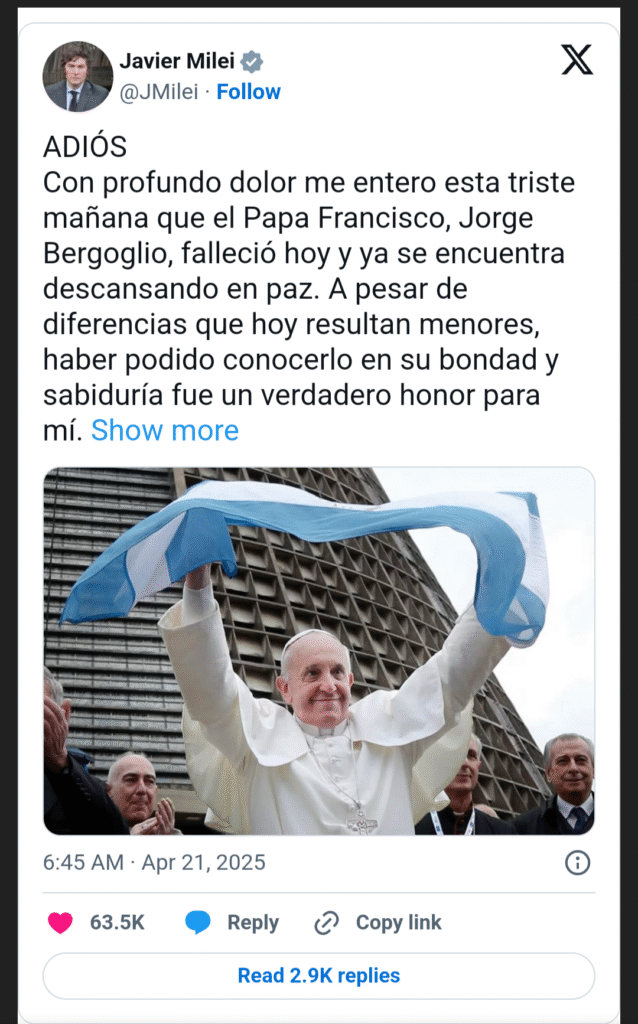638x1024 pixels.
Task: Open Javier Milei's profile avatar
Action: tap(78, 76)
